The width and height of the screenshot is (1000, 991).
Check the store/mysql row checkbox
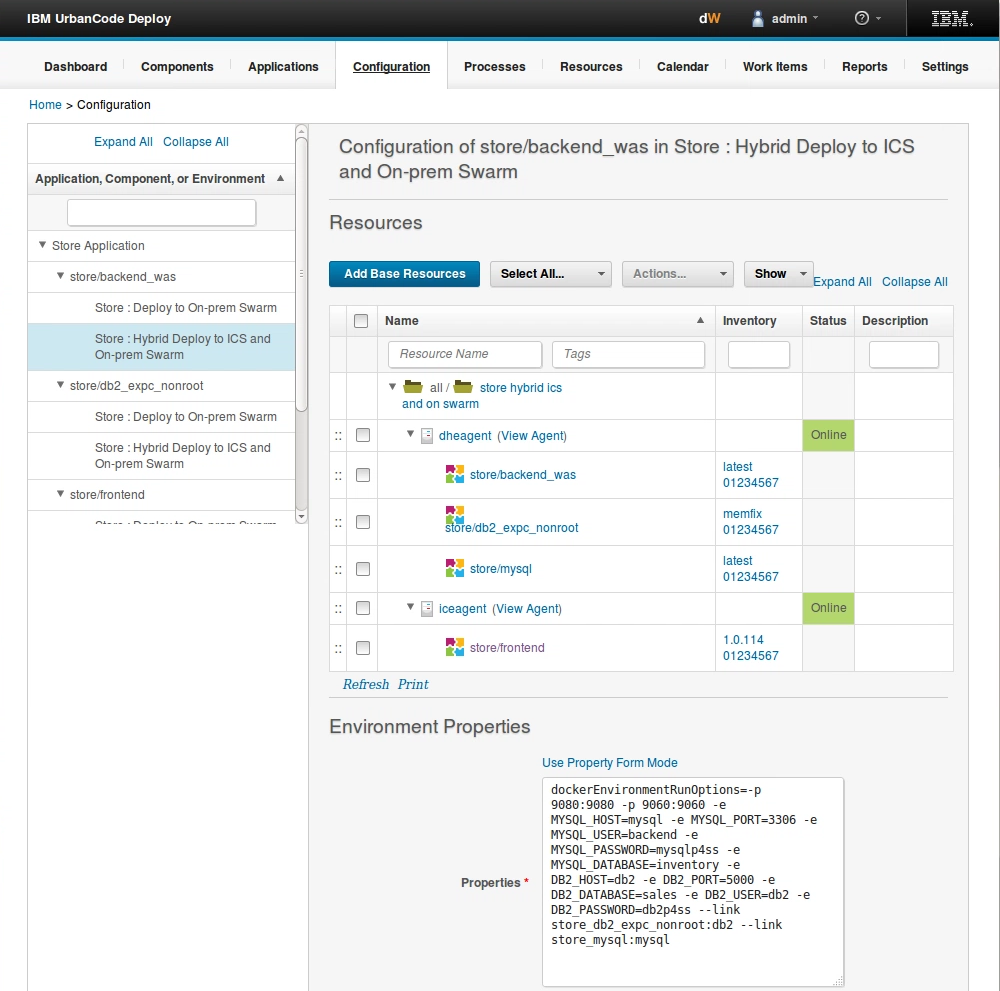(x=363, y=569)
